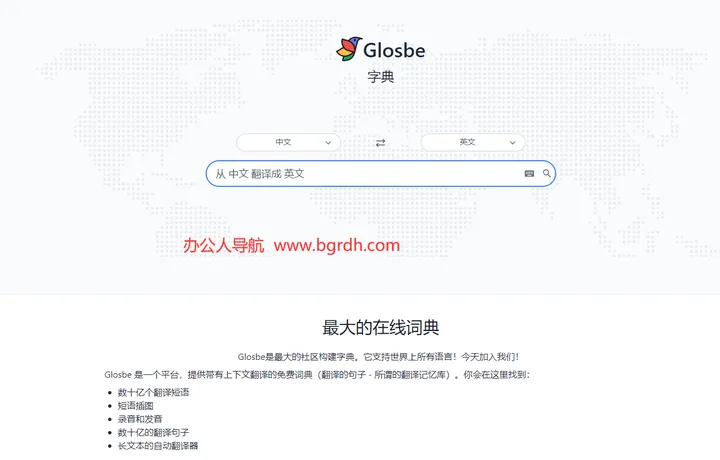Click the list item 数十亿个翻译短语
This screenshot has width=720, height=460.
click(153, 393)
